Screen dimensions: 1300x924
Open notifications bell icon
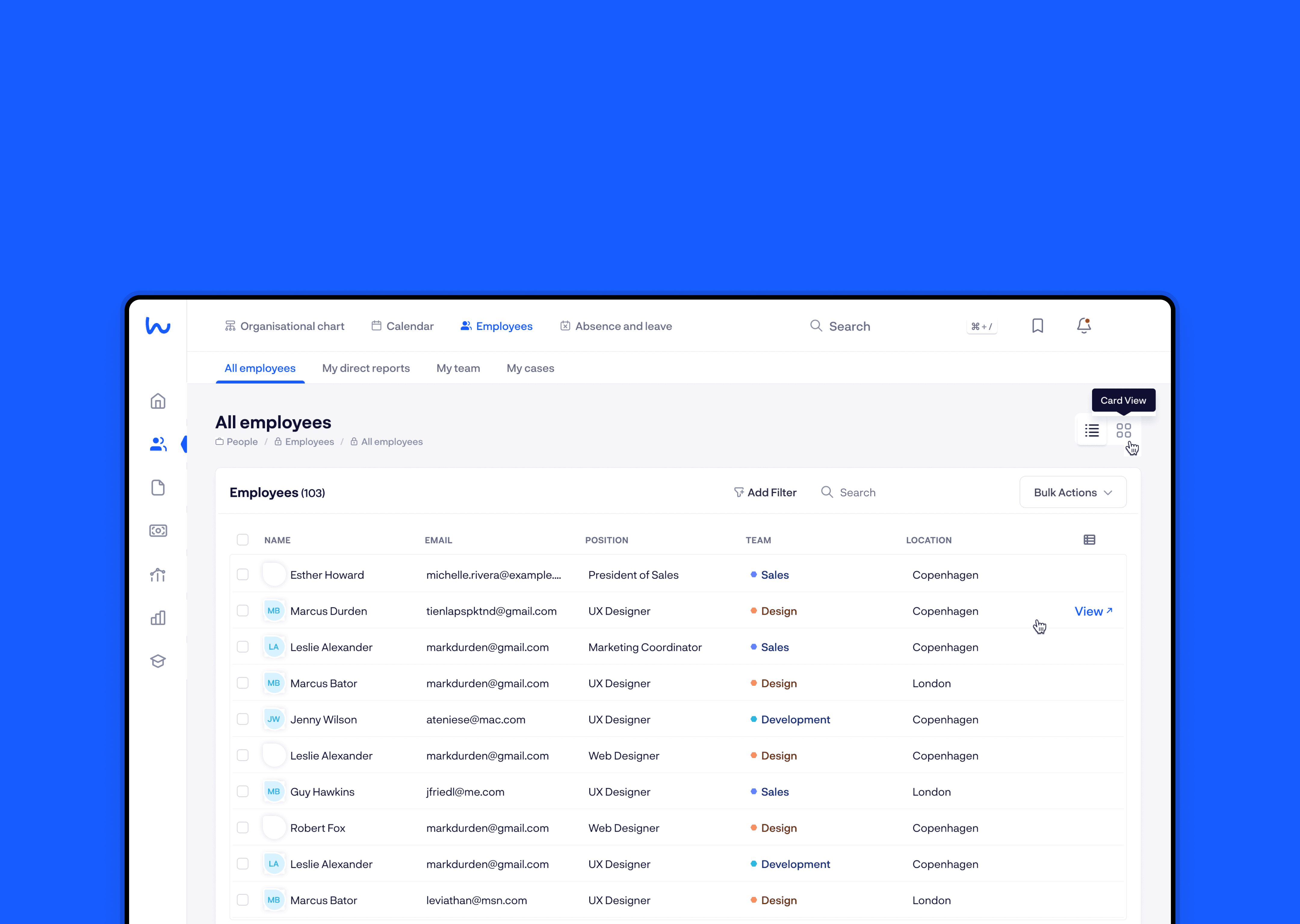[x=1084, y=325]
